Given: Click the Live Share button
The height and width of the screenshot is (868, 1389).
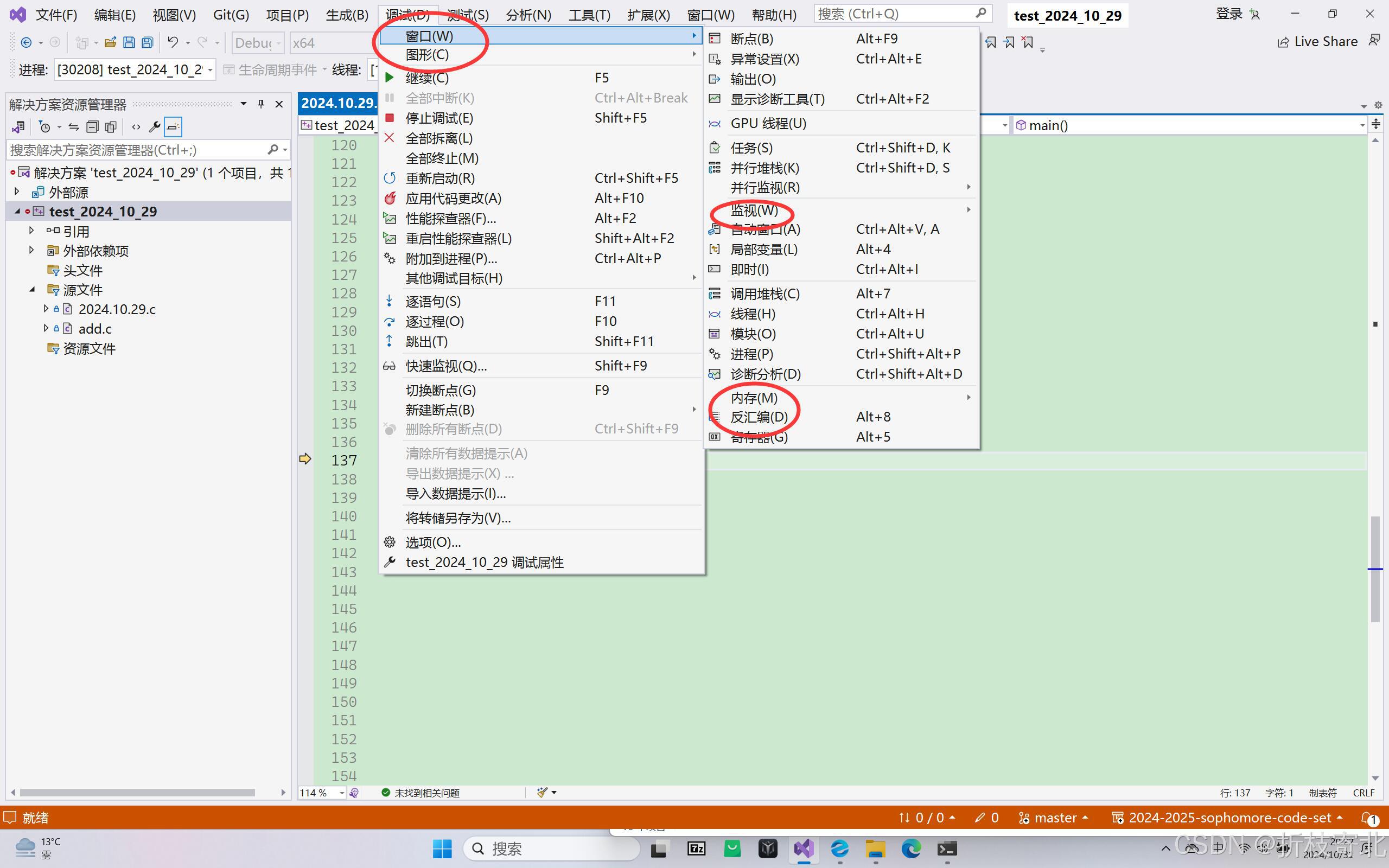Looking at the screenshot, I should coord(1317,42).
